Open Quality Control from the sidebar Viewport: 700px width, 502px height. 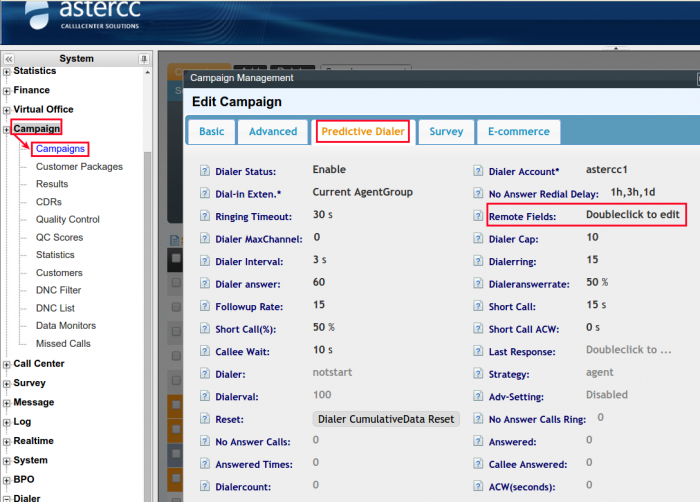pyautogui.click(x=67, y=219)
